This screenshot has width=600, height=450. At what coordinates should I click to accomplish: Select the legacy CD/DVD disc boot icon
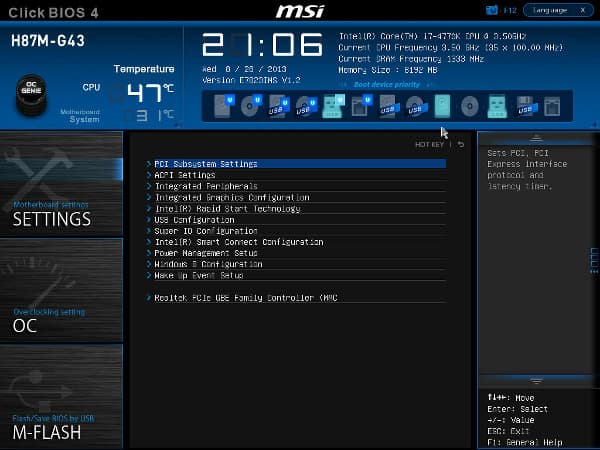point(470,106)
